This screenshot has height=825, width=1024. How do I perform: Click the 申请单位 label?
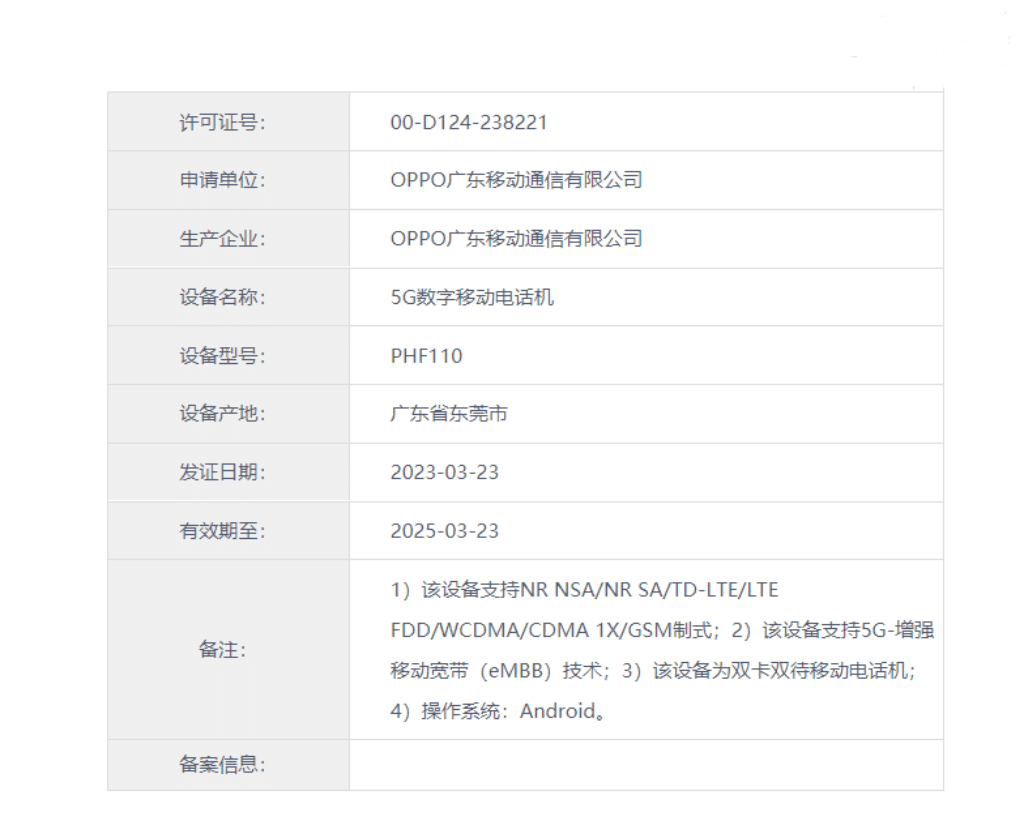(x=222, y=181)
